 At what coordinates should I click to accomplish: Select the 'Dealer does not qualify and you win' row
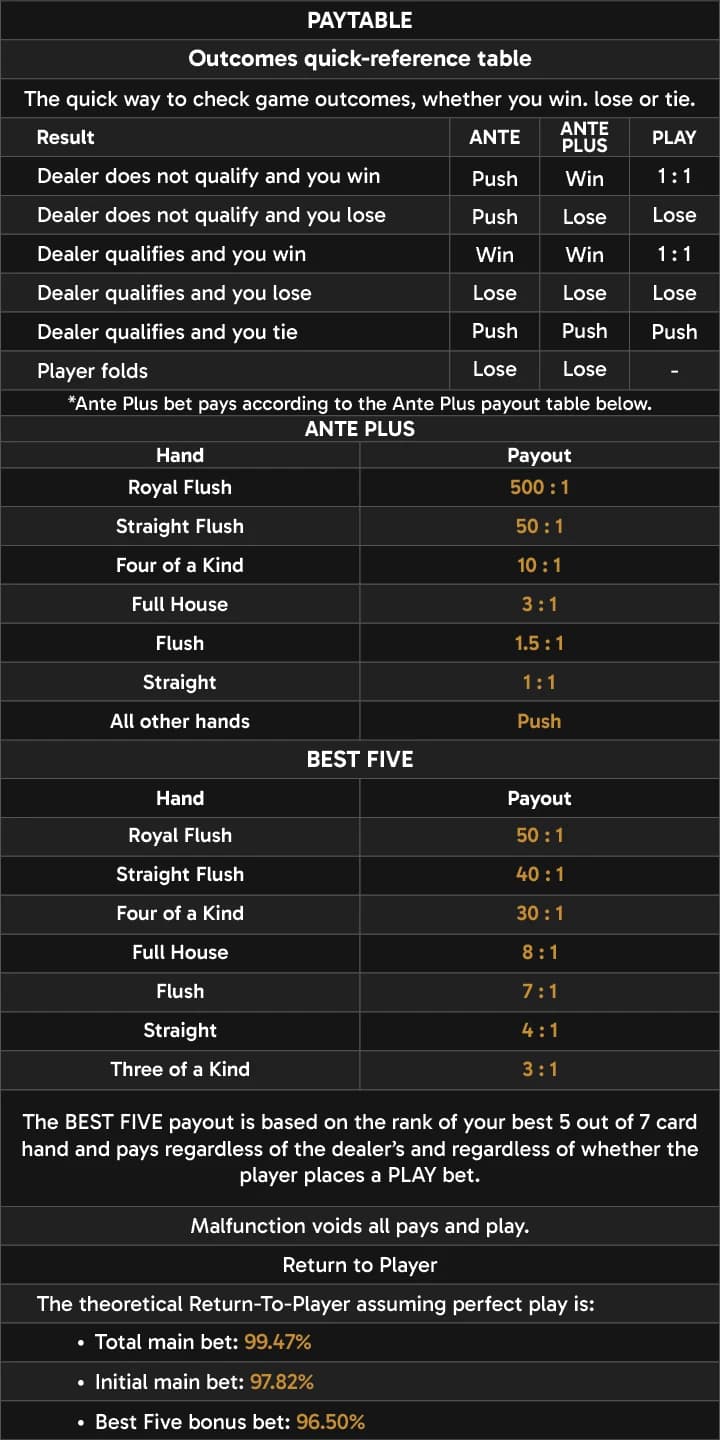[x=360, y=177]
